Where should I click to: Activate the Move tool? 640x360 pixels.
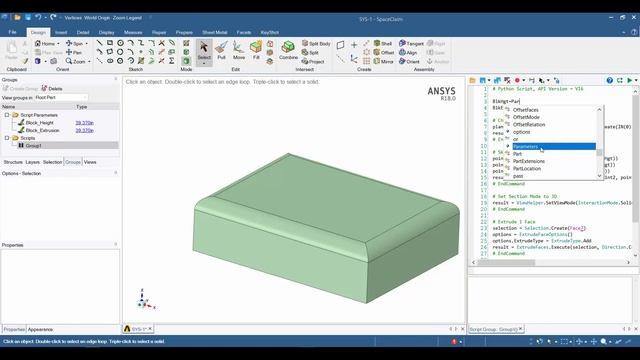pyautogui.click(x=239, y=51)
